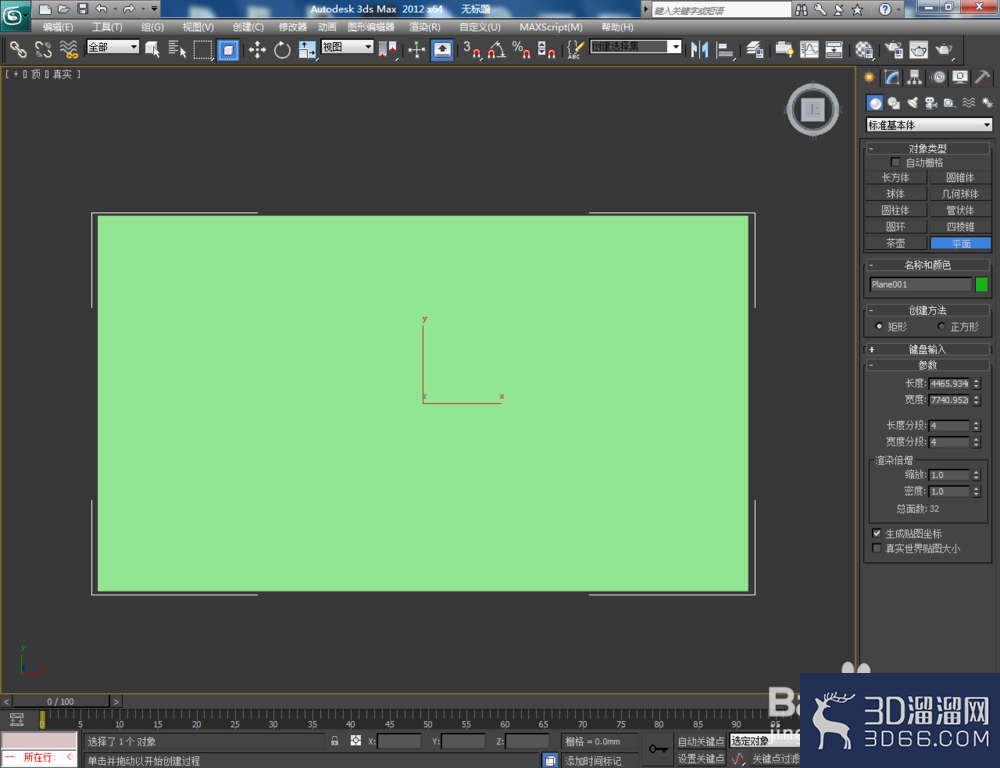Image resolution: width=1000 pixels, height=768 pixels.
Task: Toggle absolute/offset transform mode icon
Action: tap(356, 741)
